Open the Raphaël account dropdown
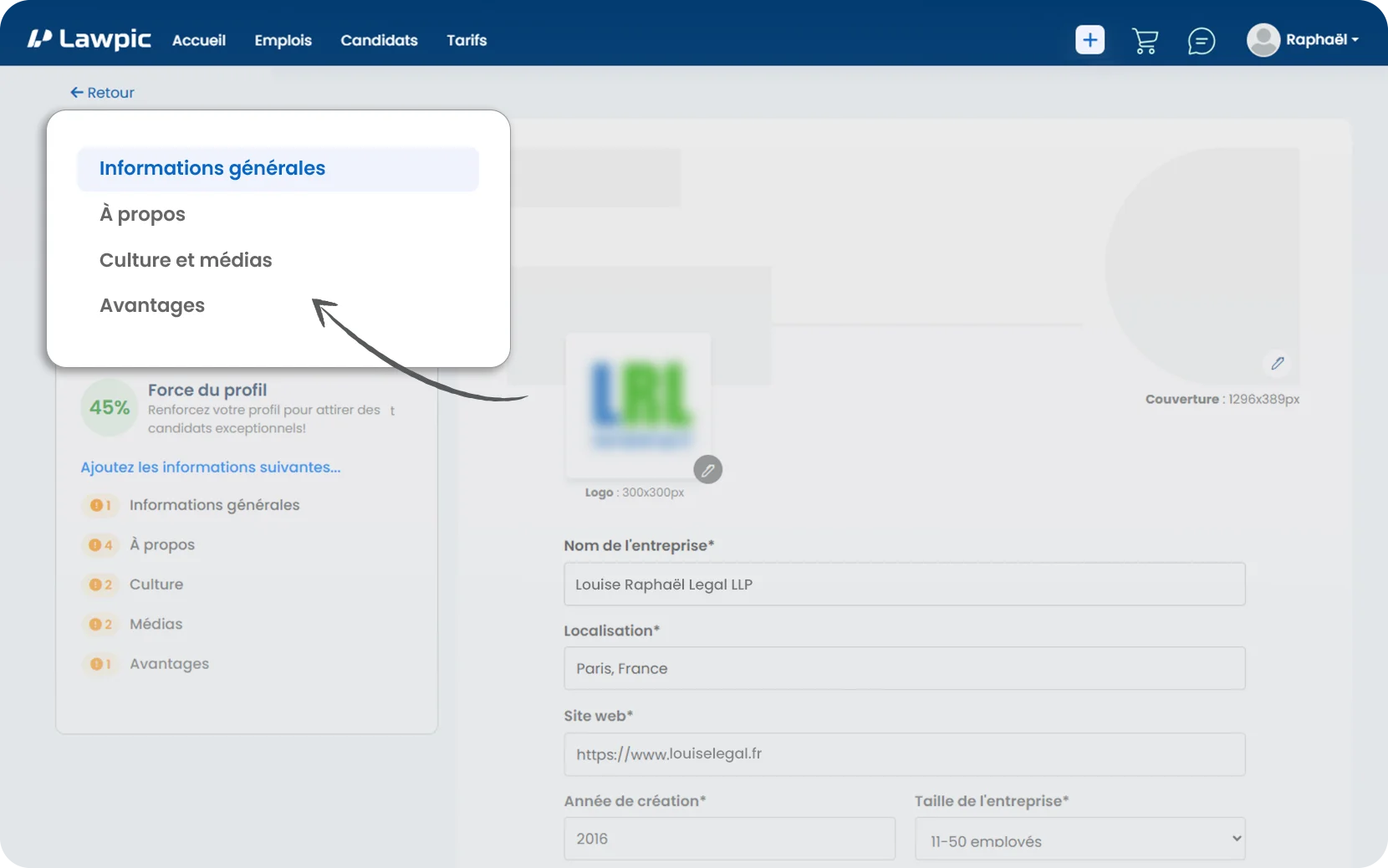The height and width of the screenshot is (868, 1388). (x=1323, y=40)
